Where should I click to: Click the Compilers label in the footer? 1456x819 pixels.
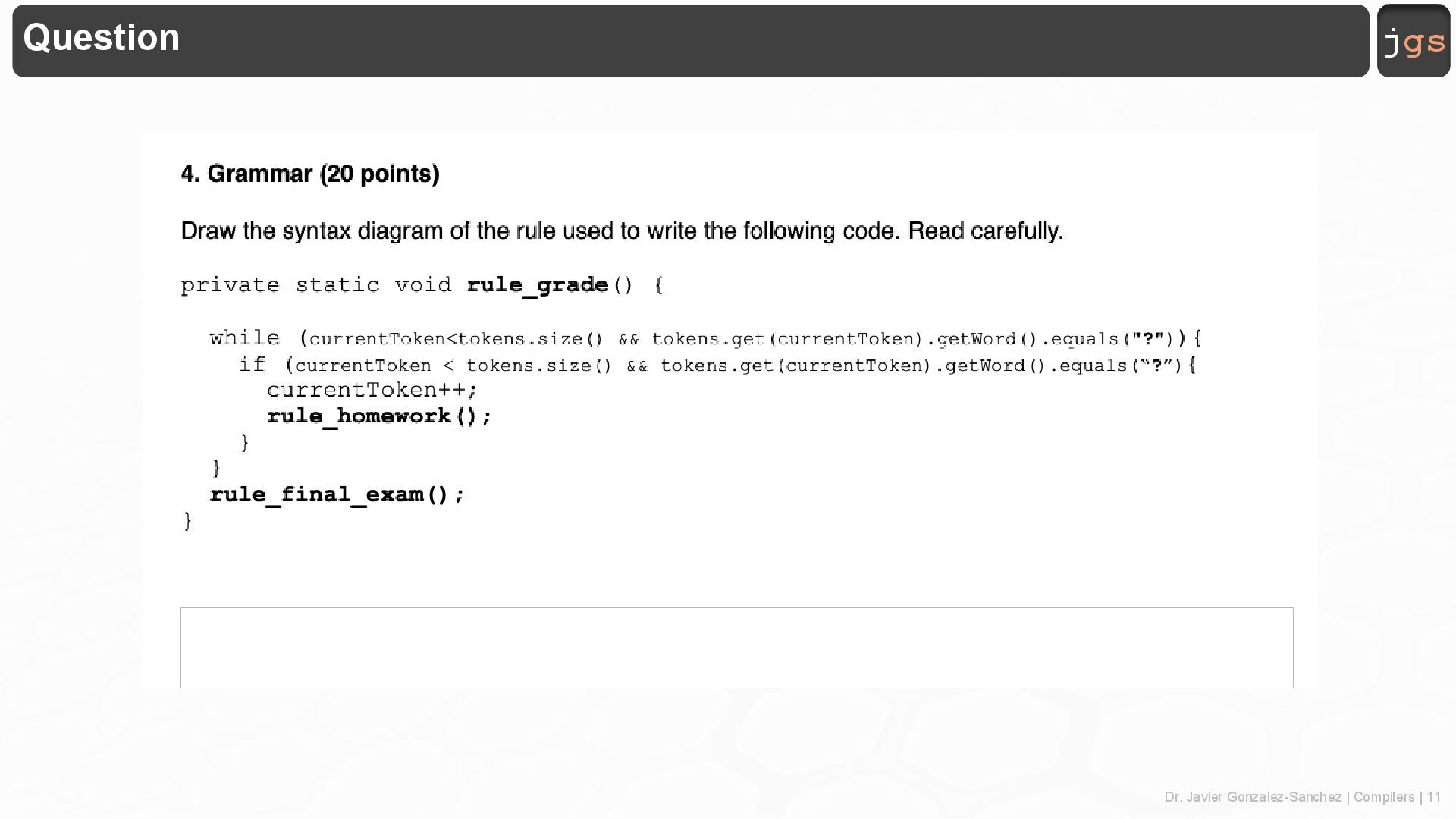1383,797
